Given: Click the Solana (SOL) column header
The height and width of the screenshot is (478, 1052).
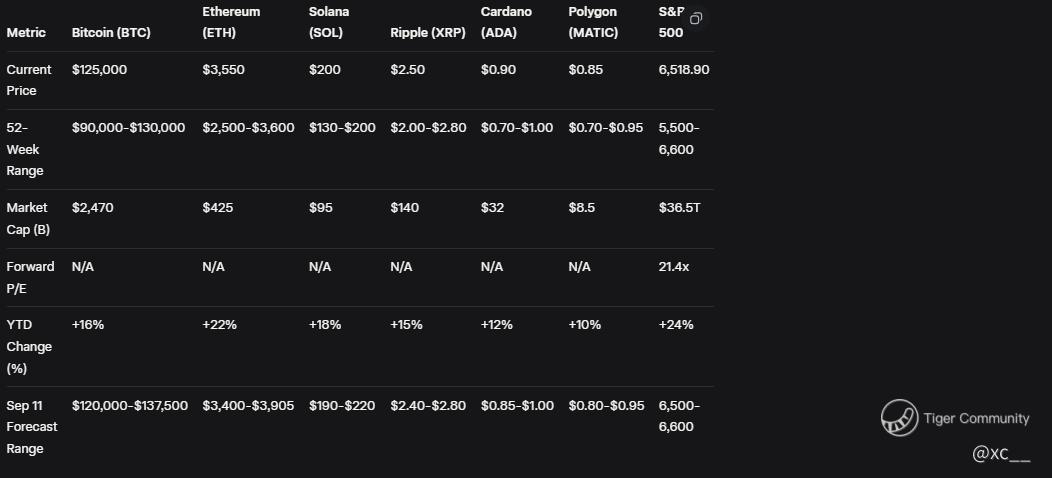Looking at the screenshot, I should click(x=329, y=22).
